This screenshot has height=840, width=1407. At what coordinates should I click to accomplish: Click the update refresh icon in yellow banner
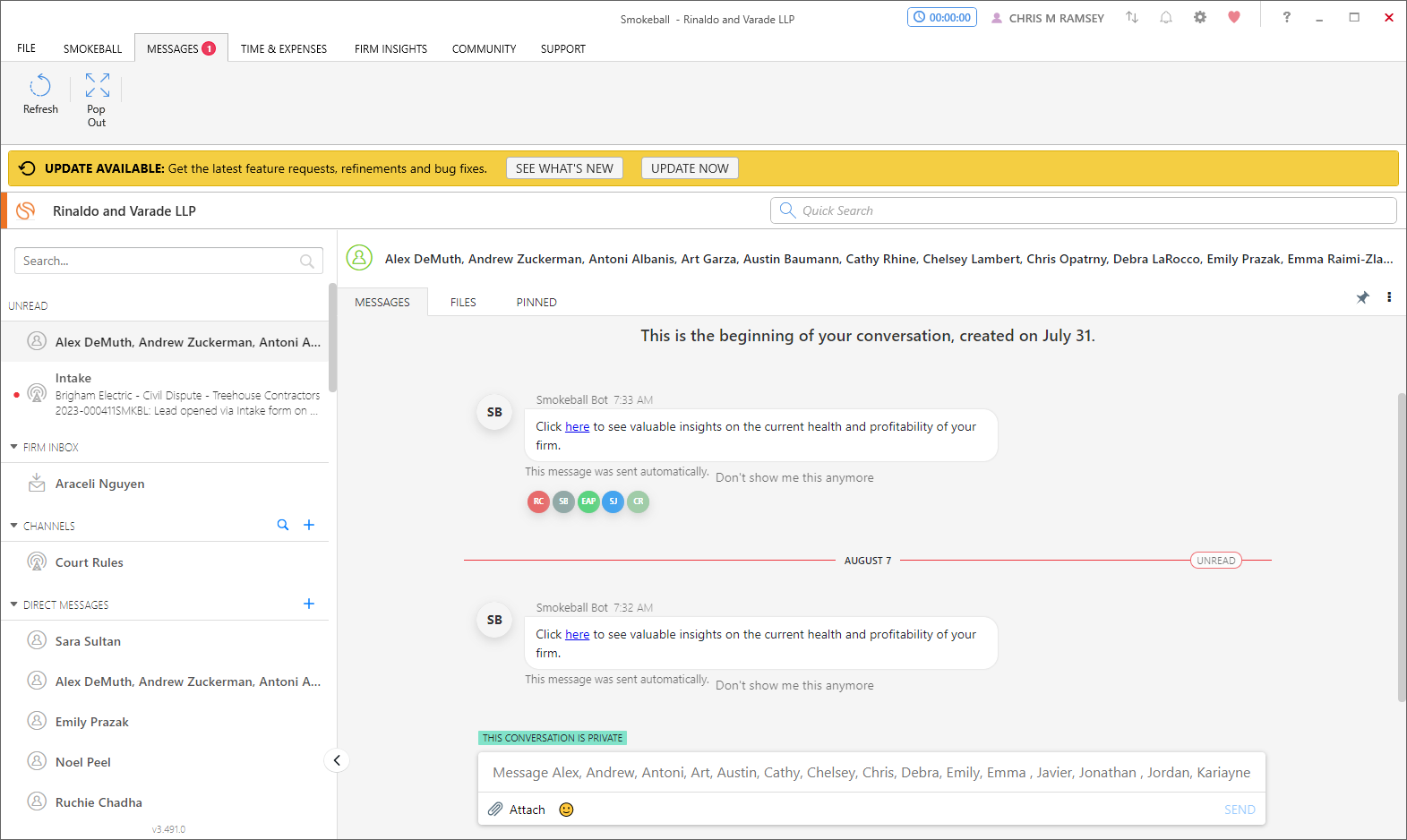(x=27, y=168)
